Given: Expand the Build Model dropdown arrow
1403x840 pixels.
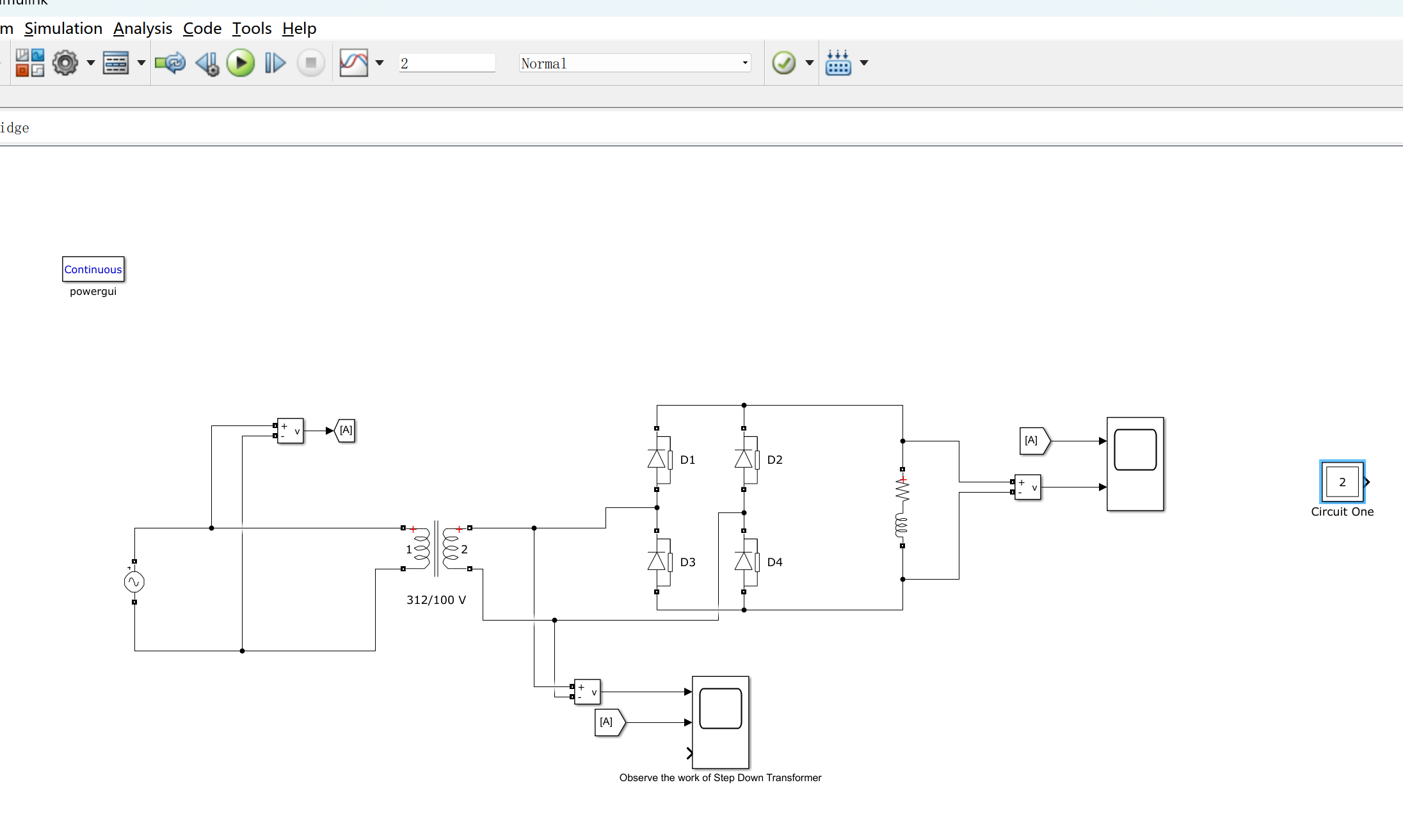Looking at the screenshot, I should 864,63.
